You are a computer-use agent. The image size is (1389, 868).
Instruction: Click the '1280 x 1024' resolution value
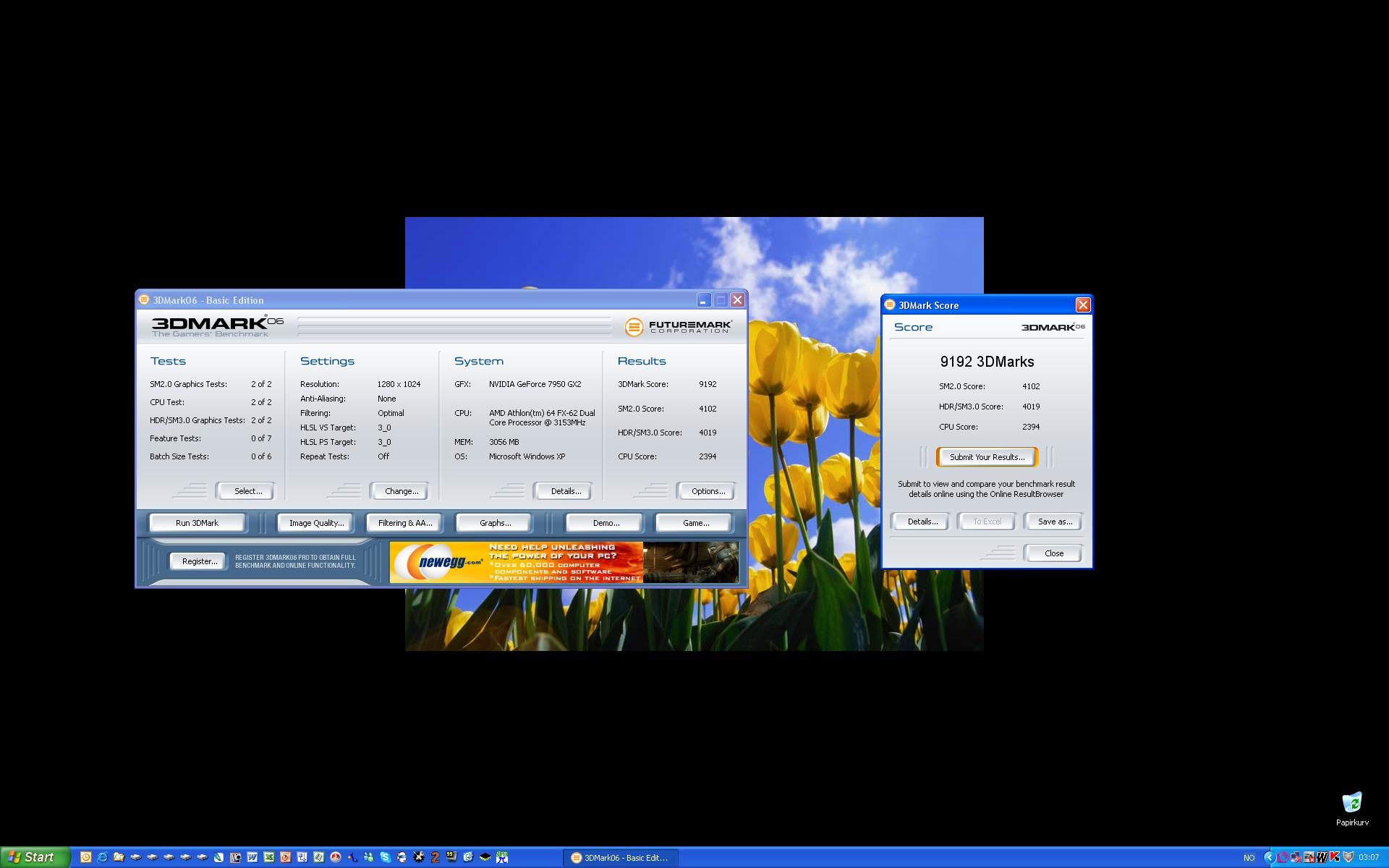399,384
